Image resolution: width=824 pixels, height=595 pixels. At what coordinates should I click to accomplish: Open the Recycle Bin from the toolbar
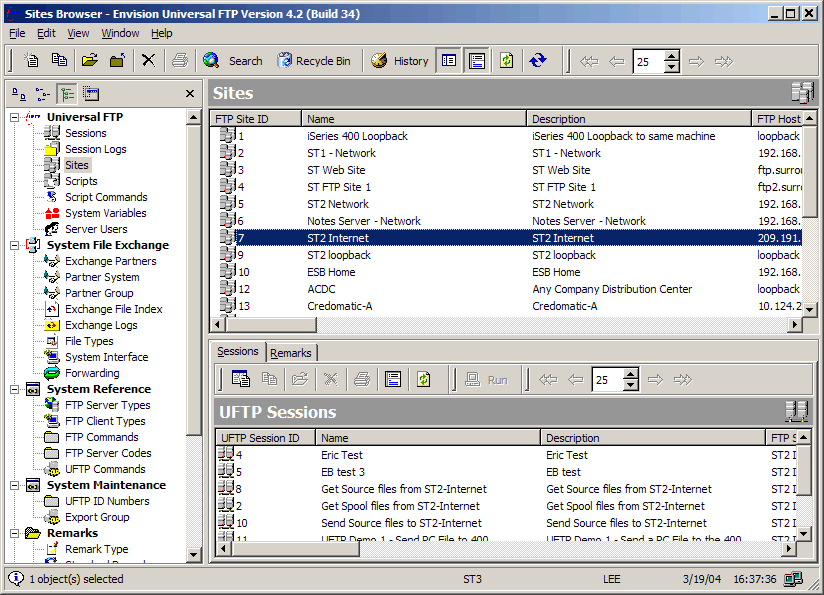[x=314, y=61]
